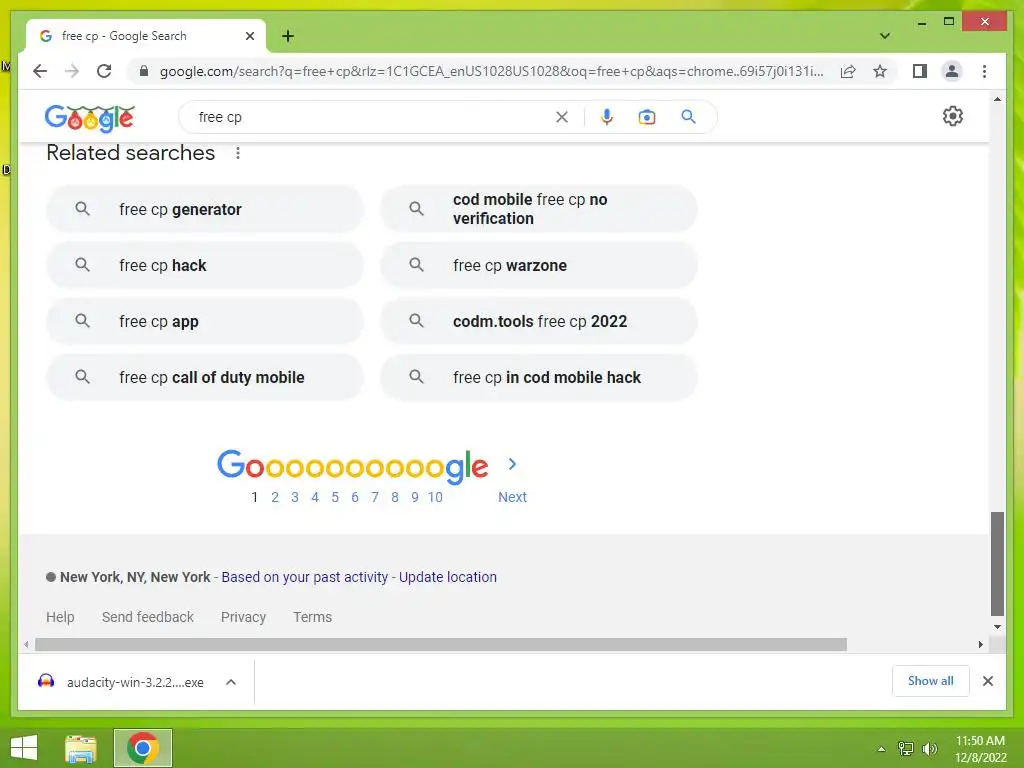Open Chrome profile avatar menu

click(x=952, y=71)
